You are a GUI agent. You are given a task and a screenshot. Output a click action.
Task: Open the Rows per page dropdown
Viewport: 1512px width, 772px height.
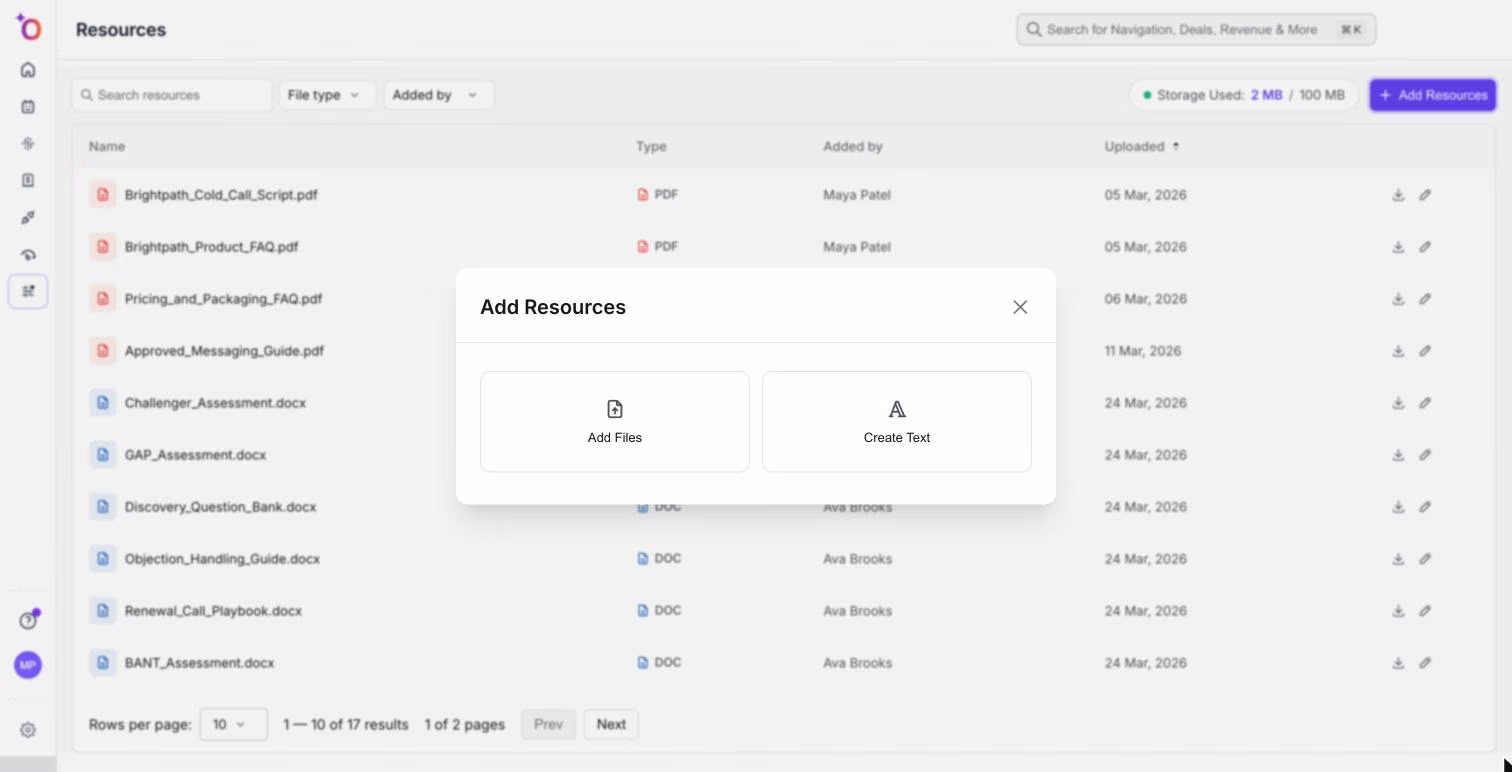coord(233,724)
